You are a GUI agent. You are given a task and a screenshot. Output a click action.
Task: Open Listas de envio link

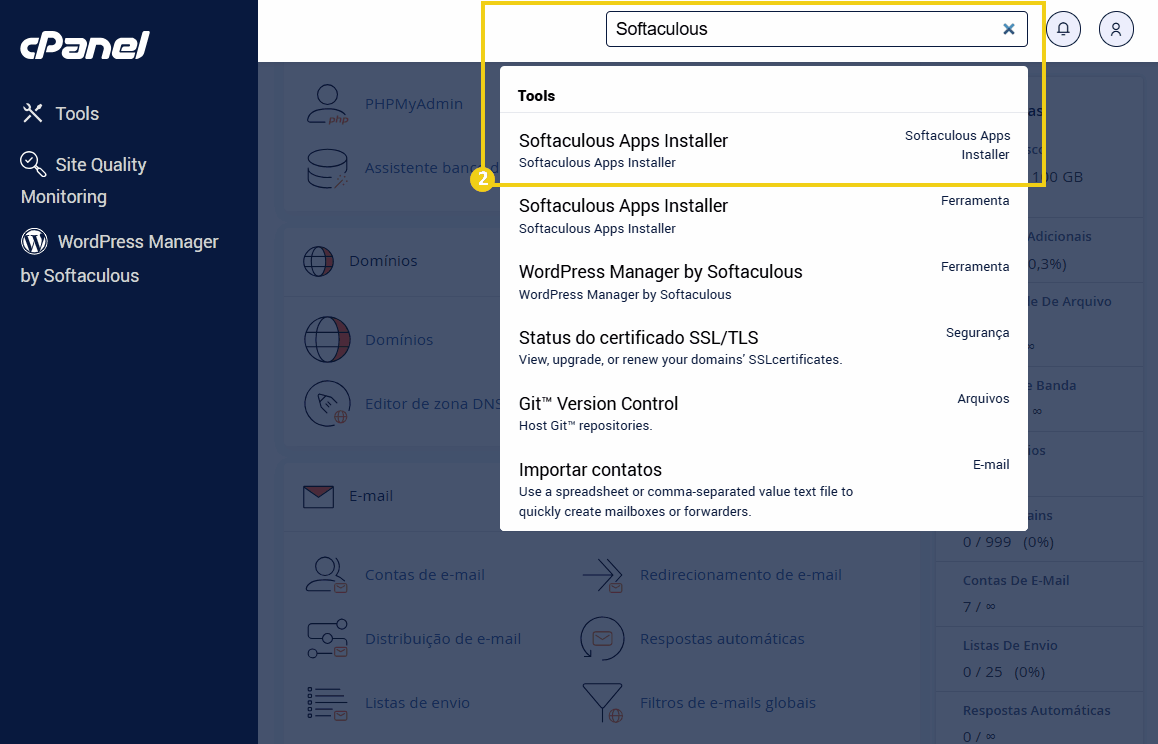417,703
